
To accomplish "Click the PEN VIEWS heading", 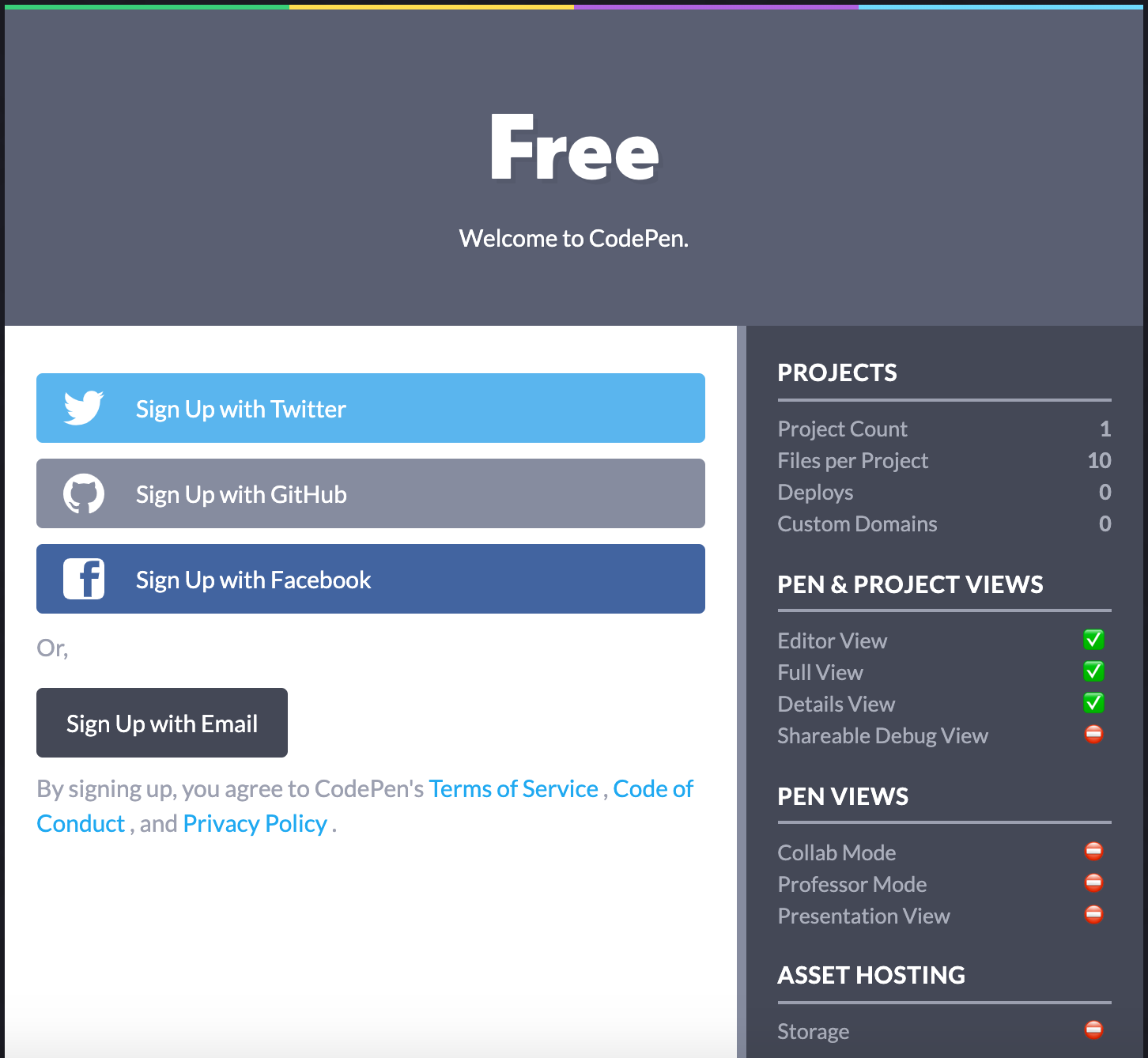I will 843,796.
